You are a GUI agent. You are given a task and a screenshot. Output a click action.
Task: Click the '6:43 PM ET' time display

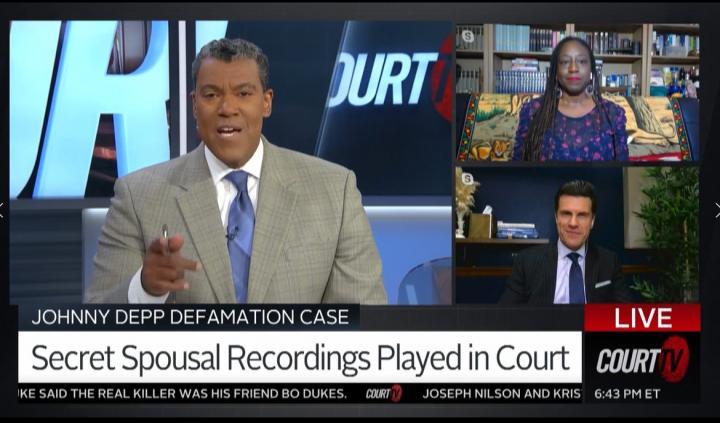coord(627,394)
